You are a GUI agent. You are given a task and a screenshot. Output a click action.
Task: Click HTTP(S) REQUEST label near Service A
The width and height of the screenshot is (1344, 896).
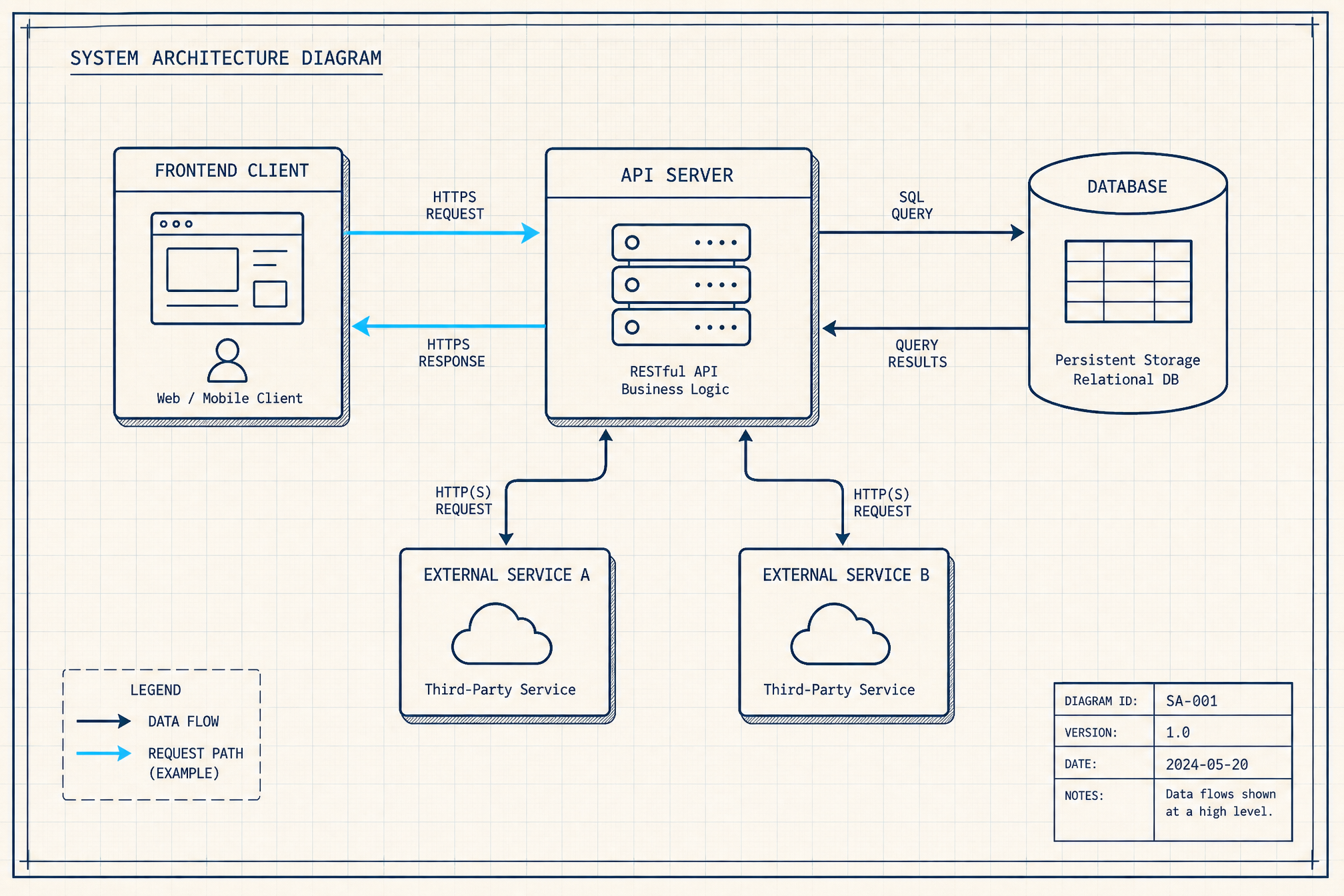[463, 501]
